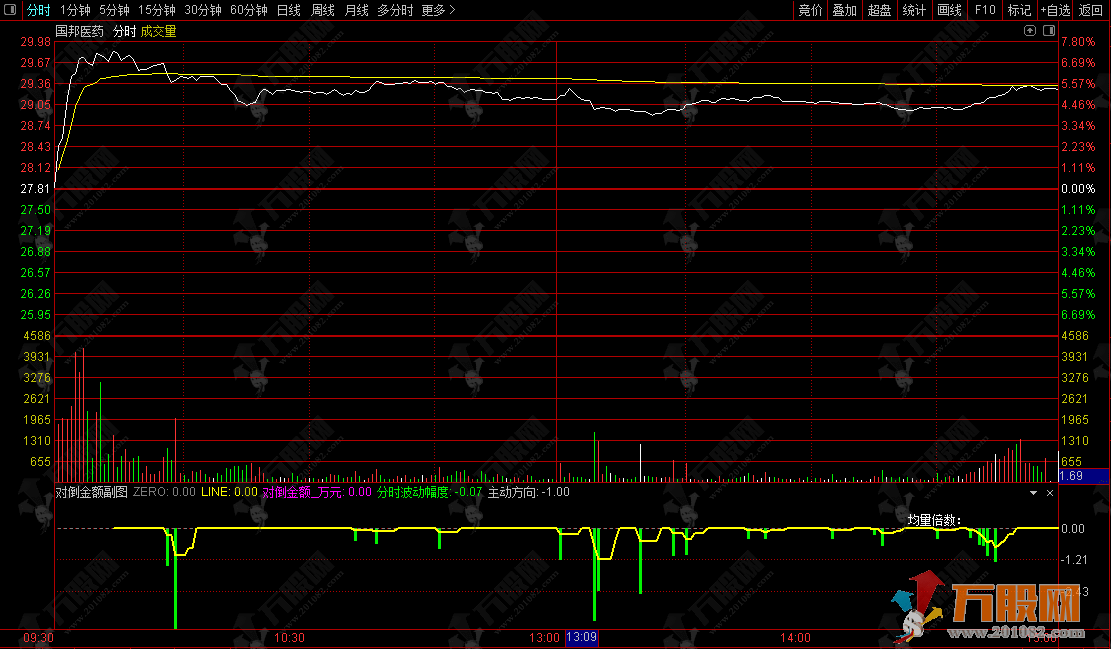Viewport: 1111px width, 649px height.
Task: Add stock via +自选 button
Action: 1055,10
